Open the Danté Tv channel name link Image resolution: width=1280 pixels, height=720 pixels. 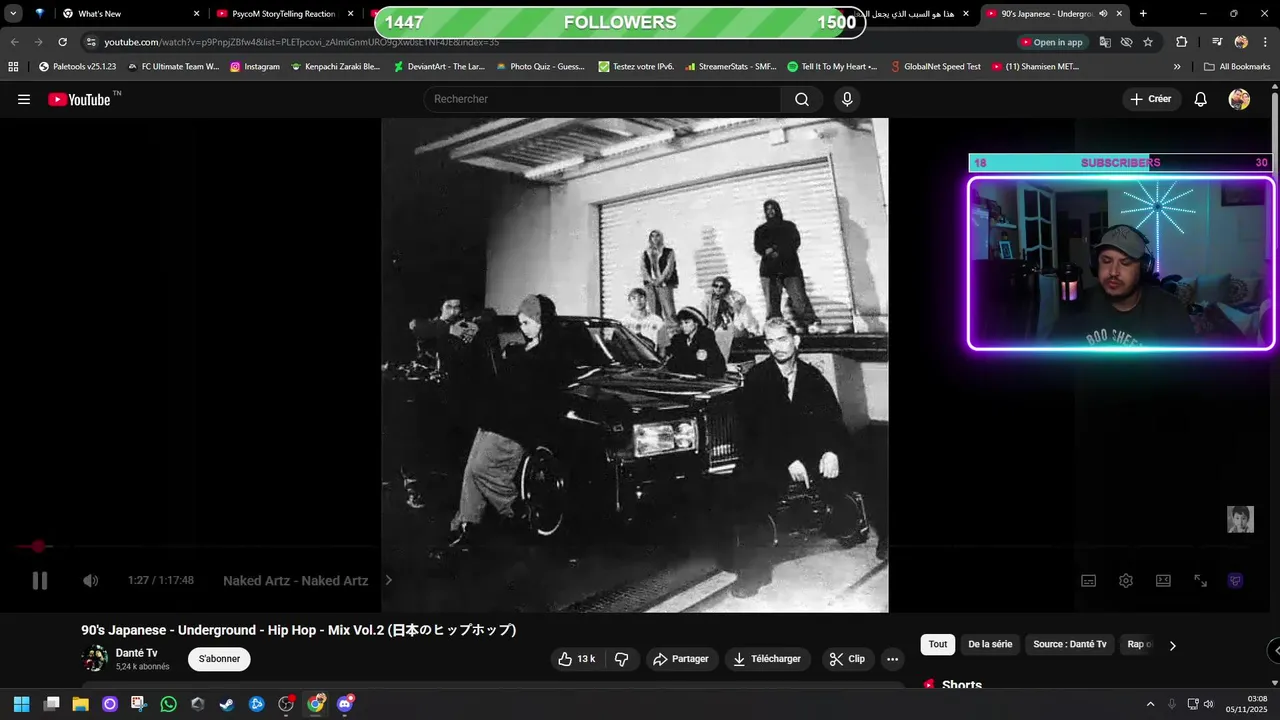pyautogui.click(x=137, y=653)
